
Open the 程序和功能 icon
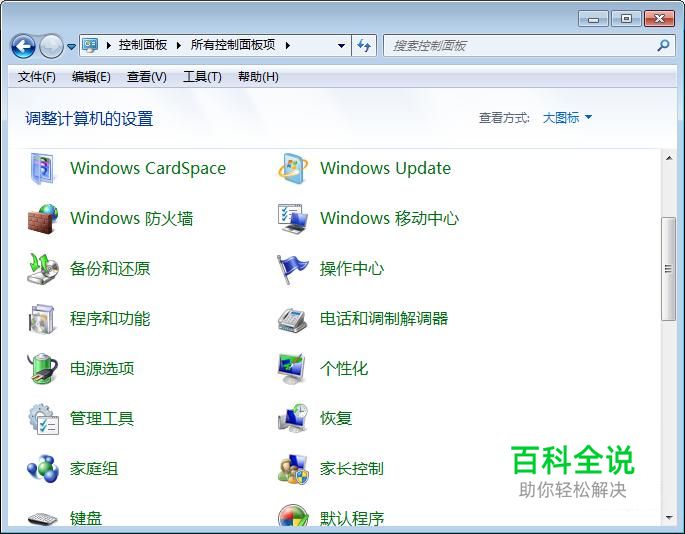42,319
